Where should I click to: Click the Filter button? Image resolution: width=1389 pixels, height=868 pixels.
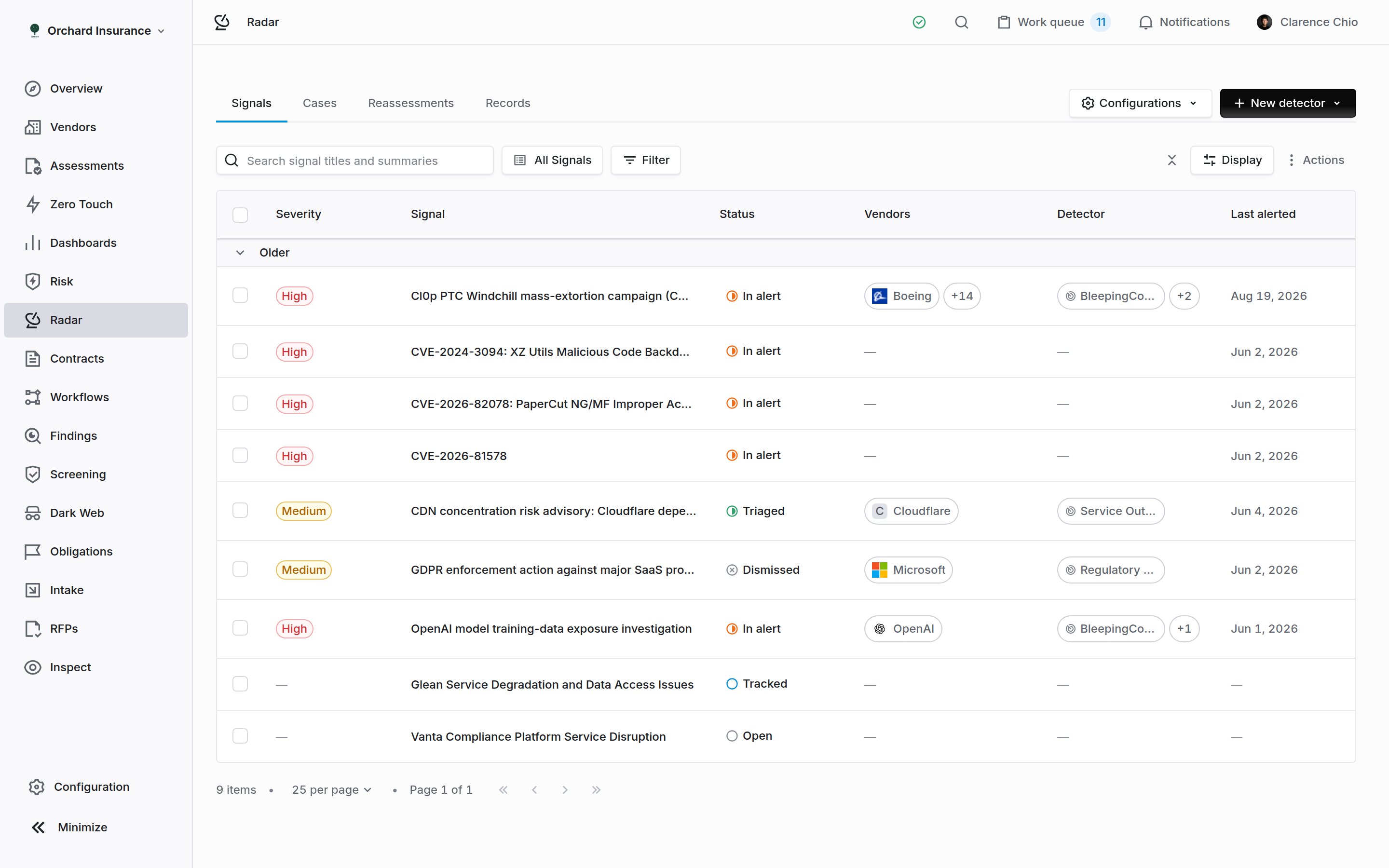click(x=646, y=160)
